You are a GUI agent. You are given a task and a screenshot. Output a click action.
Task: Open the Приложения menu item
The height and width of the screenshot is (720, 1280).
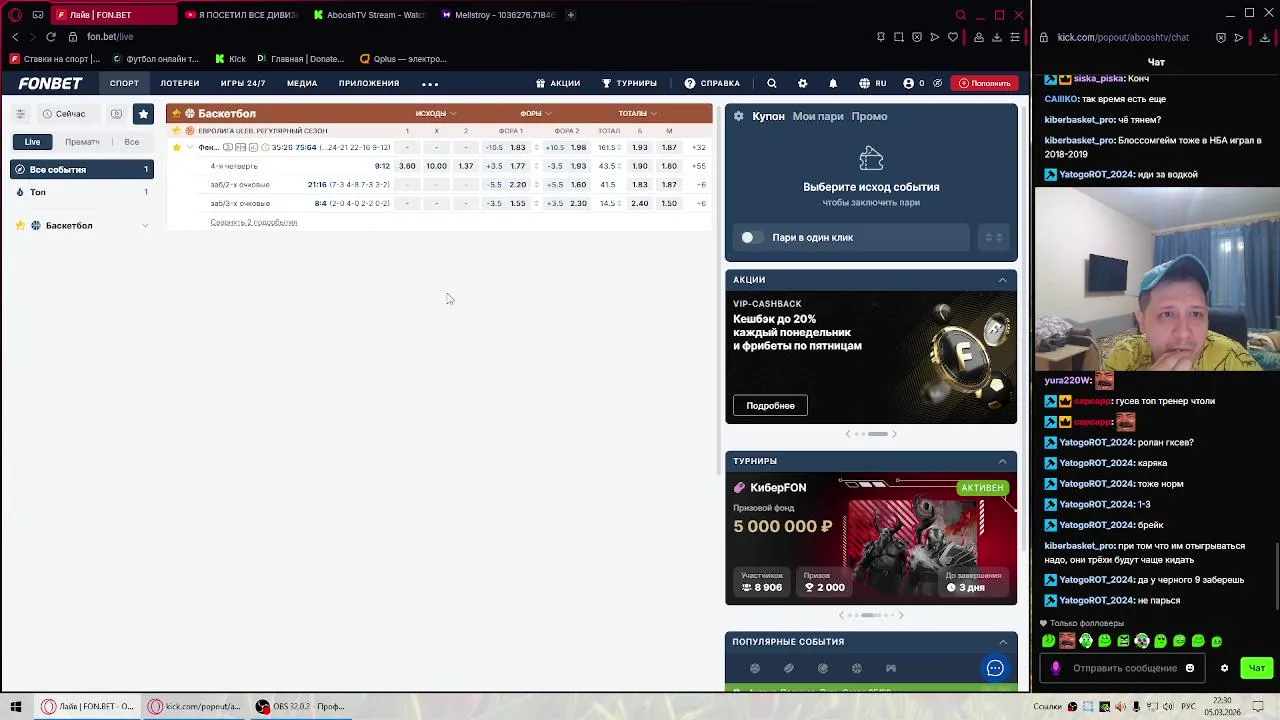click(x=369, y=84)
